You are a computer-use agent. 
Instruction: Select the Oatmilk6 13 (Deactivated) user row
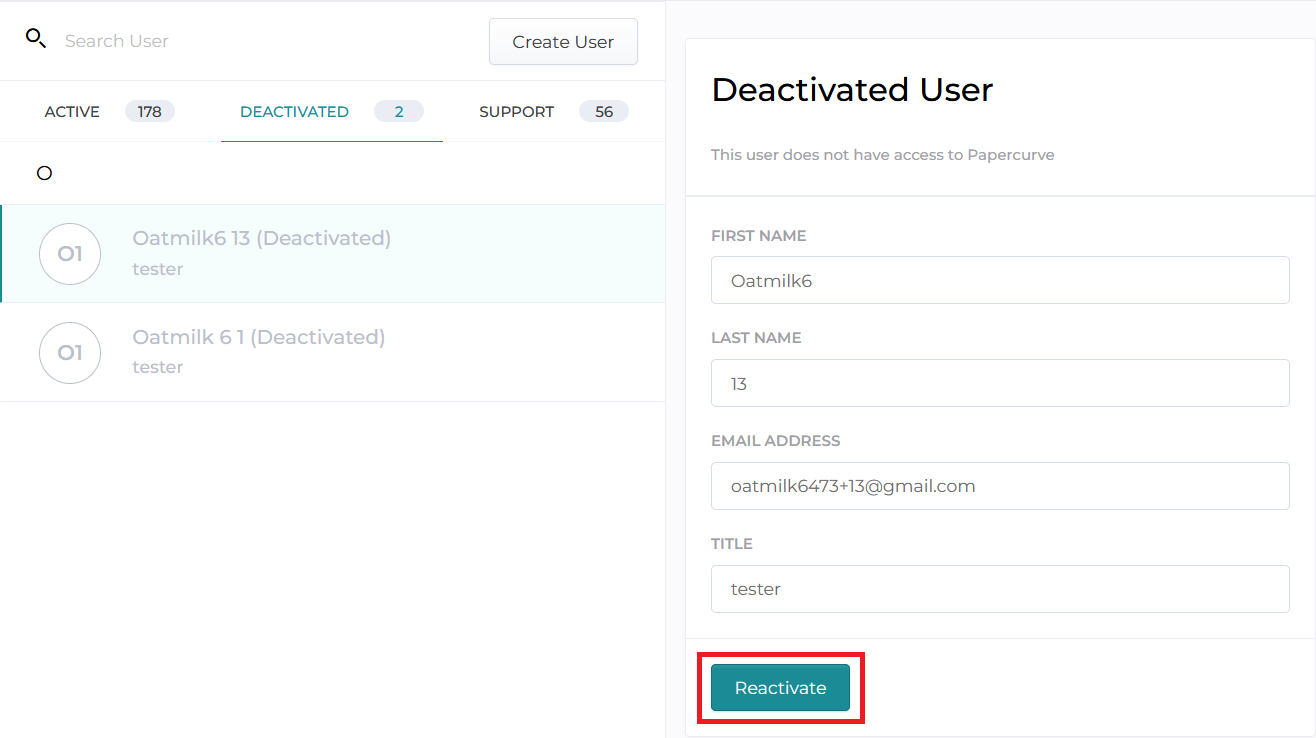[x=333, y=254]
